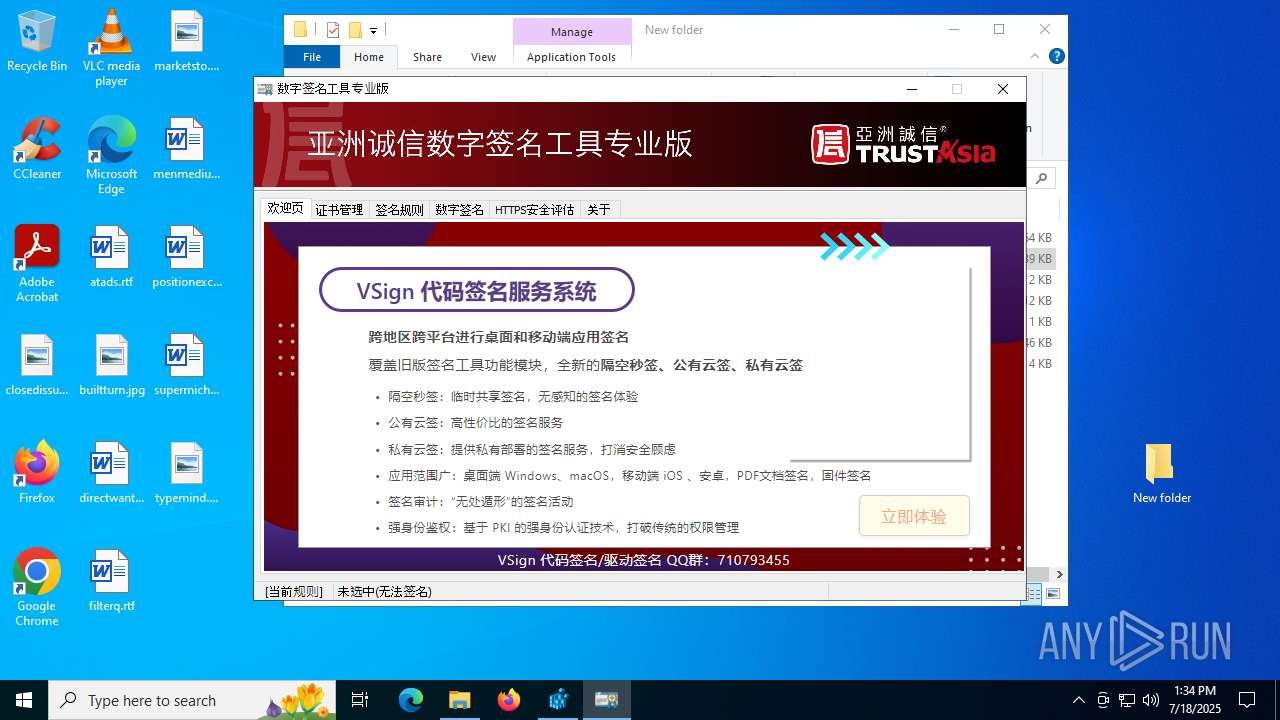
Task: Select menmediu... document on desktop
Action: click(186, 148)
